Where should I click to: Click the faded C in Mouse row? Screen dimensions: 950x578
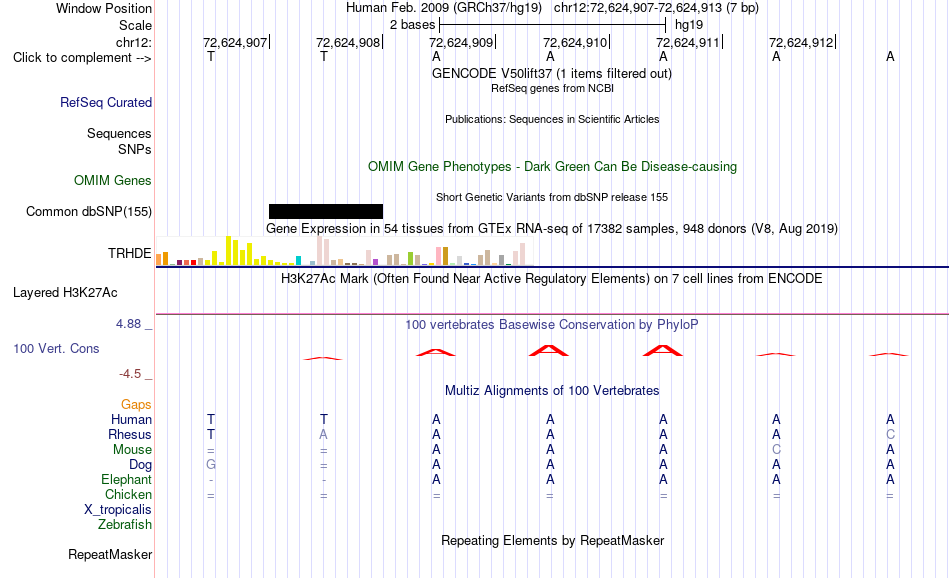coord(777,450)
